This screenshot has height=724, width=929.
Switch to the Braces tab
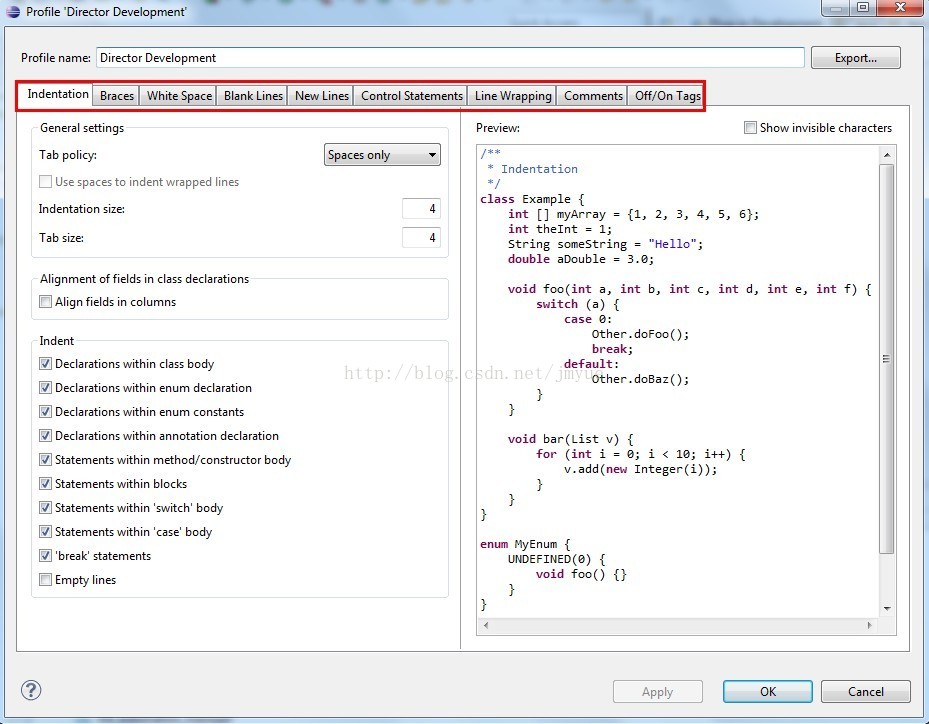click(117, 95)
